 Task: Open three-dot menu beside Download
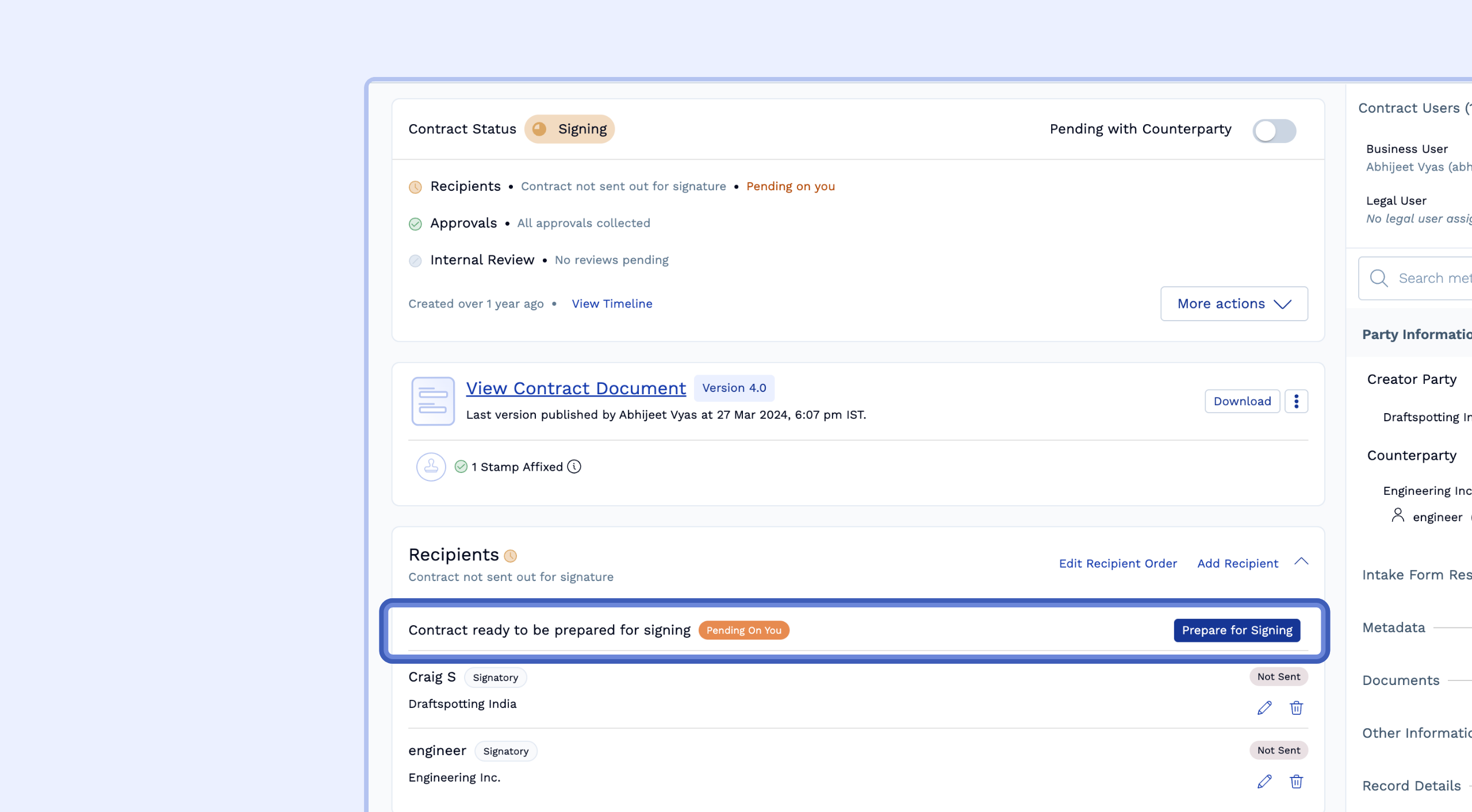[1296, 401]
